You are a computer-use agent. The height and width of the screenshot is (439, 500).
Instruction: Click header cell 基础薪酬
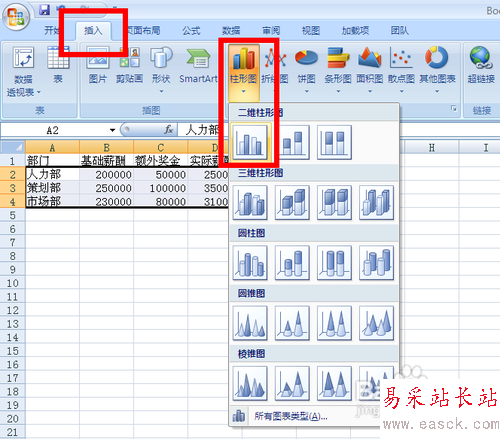click(x=106, y=161)
